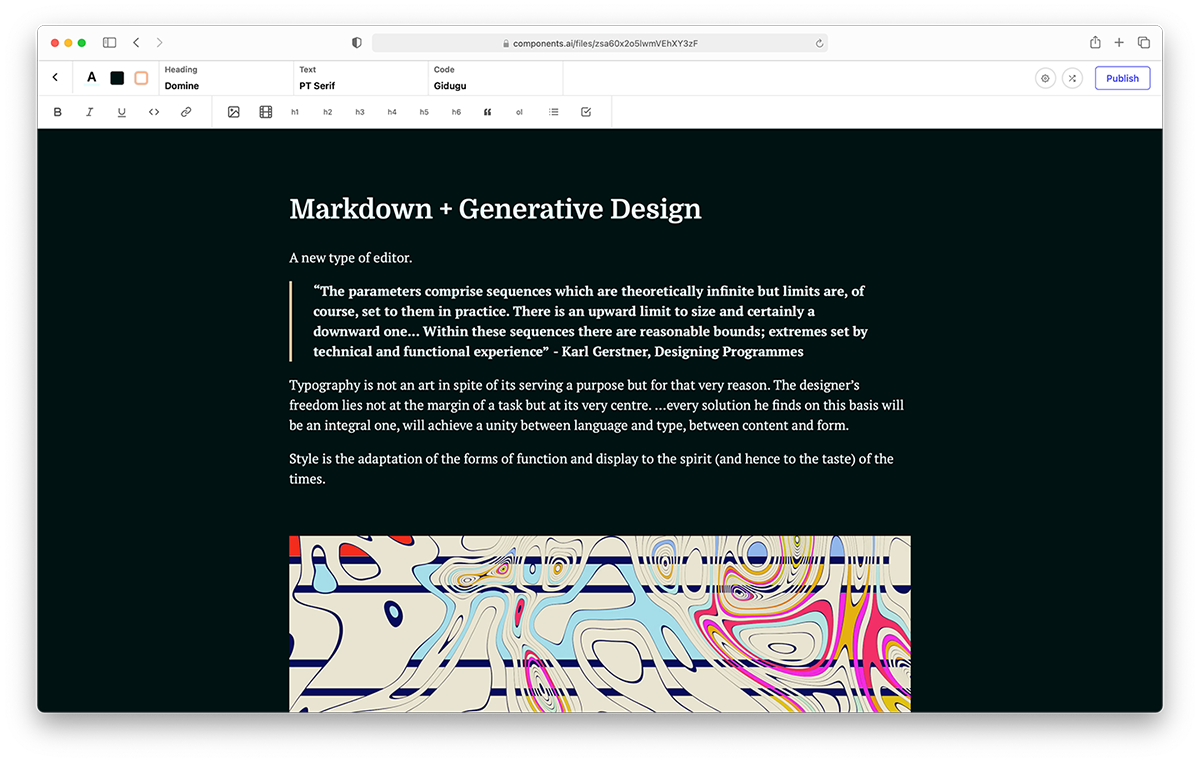Toggle italic text formatting
Viewport: 1200px width, 762px height.
click(x=89, y=112)
